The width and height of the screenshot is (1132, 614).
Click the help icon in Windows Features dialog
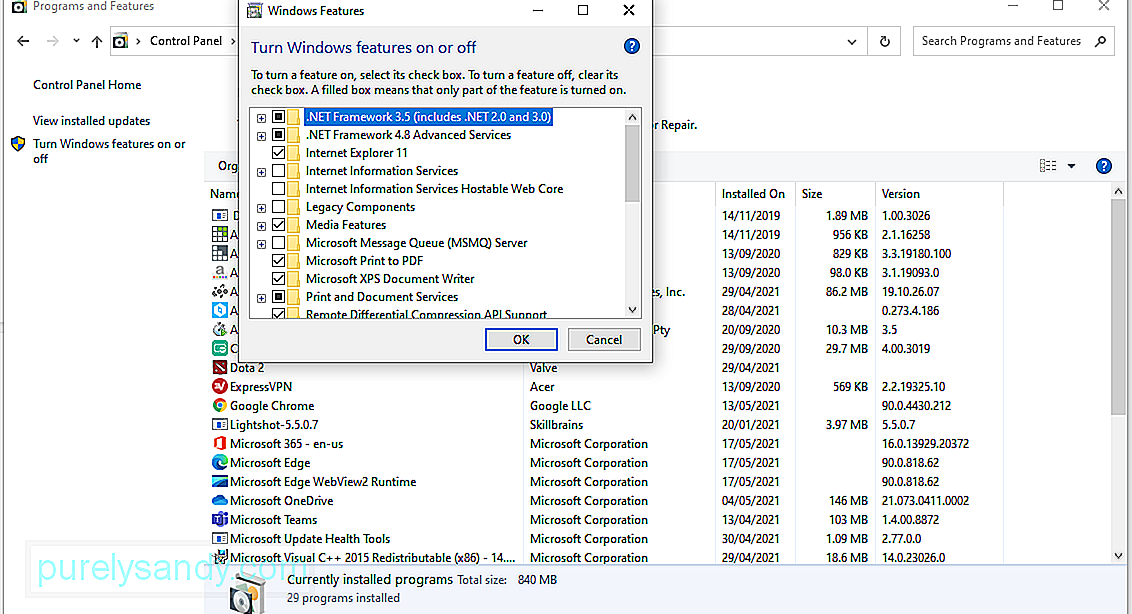coord(632,46)
